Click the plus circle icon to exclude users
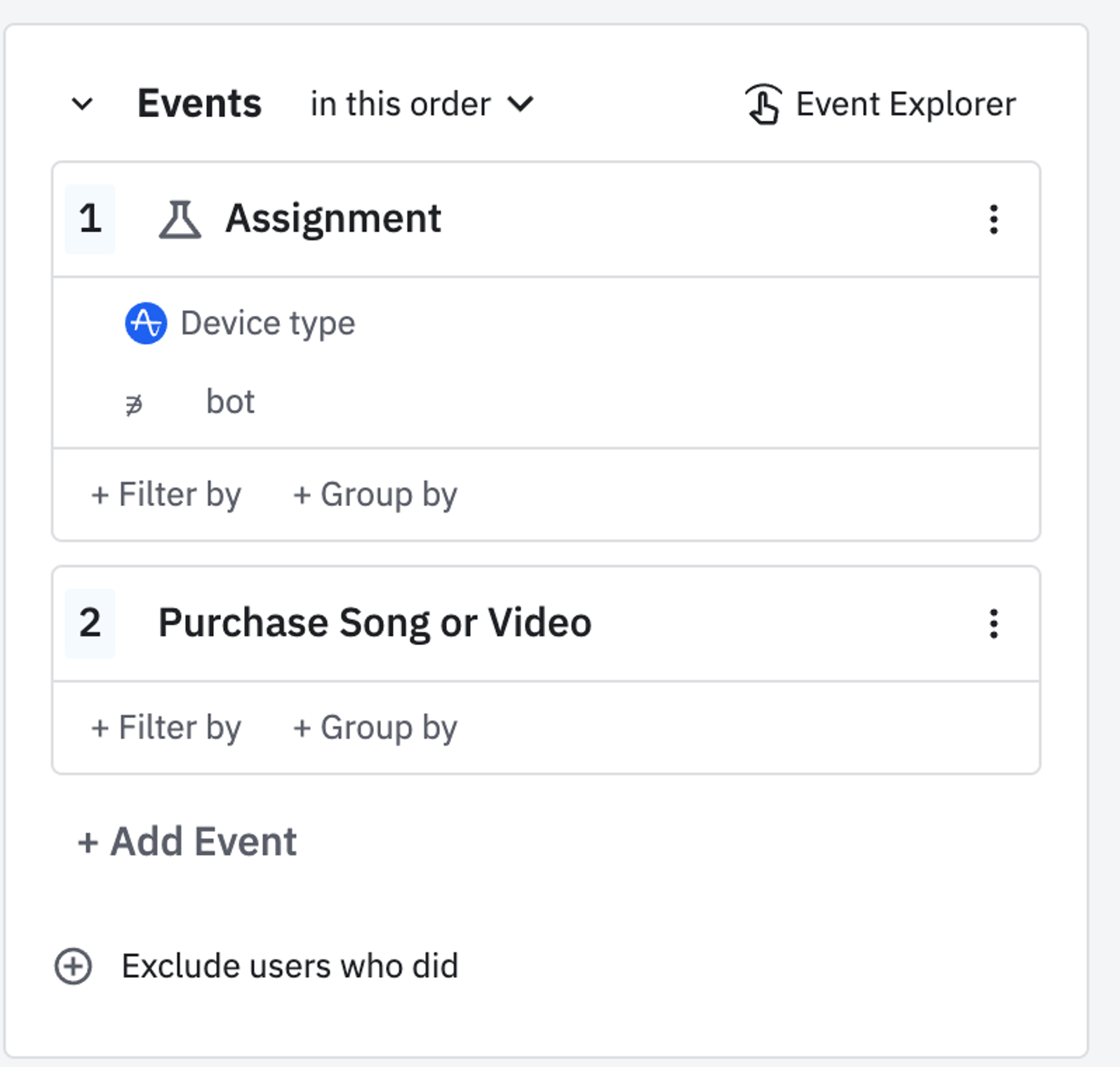 tap(73, 966)
